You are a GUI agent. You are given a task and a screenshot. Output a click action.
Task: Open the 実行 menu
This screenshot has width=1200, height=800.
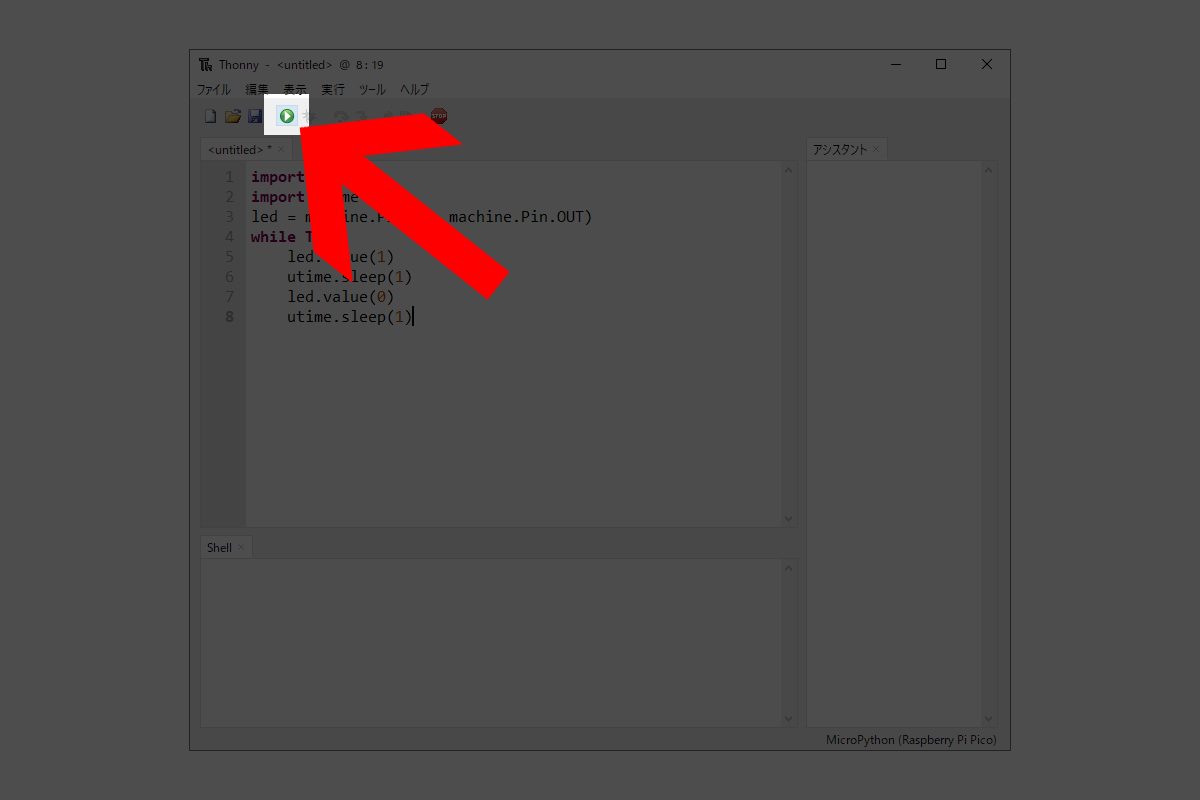[333, 89]
